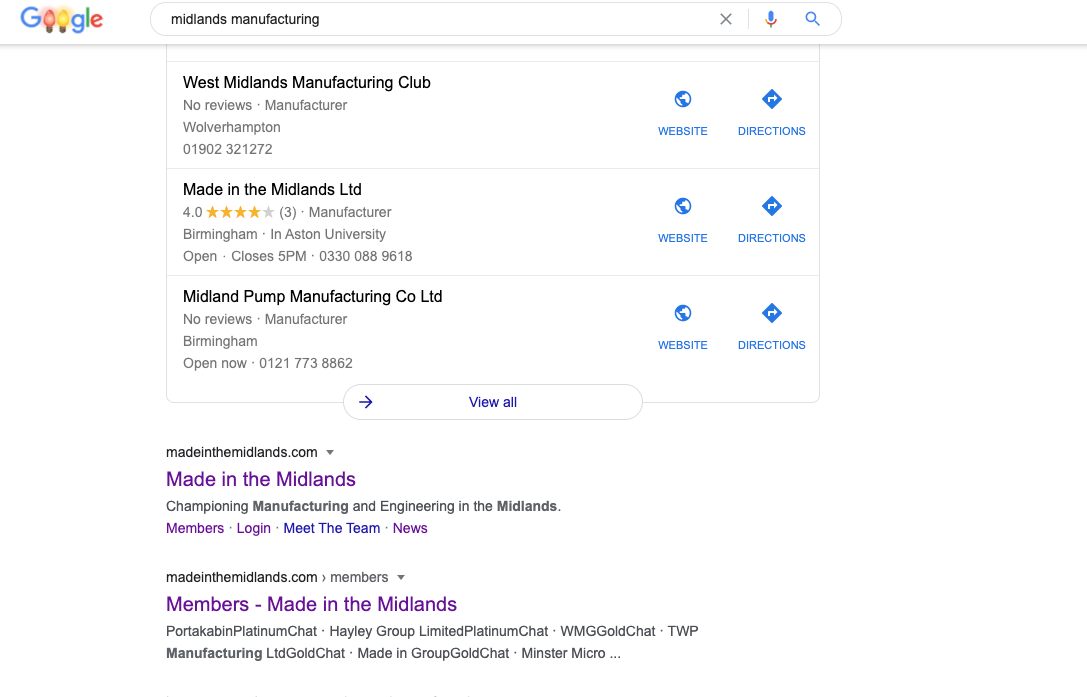1087x697 pixels.
Task: Open website globe icon for Midland Pump Manufacturing
Action: [683, 313]
